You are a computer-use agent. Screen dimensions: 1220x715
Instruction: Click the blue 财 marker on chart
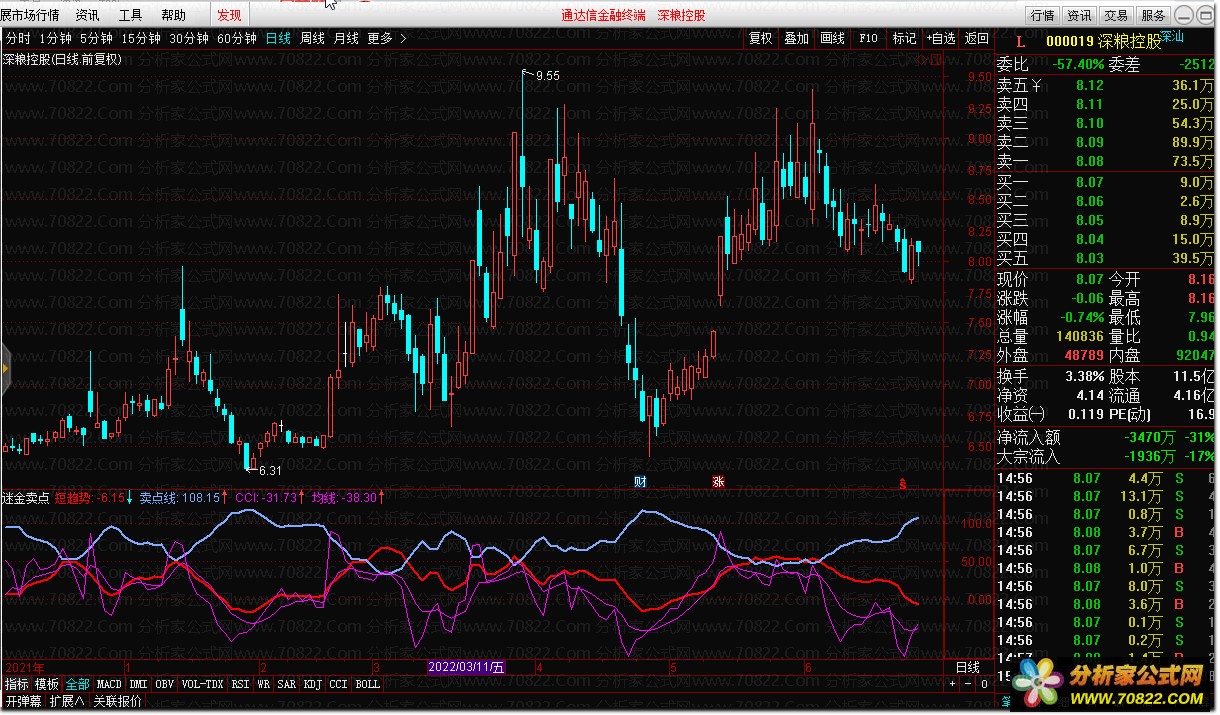click(640, 481)
